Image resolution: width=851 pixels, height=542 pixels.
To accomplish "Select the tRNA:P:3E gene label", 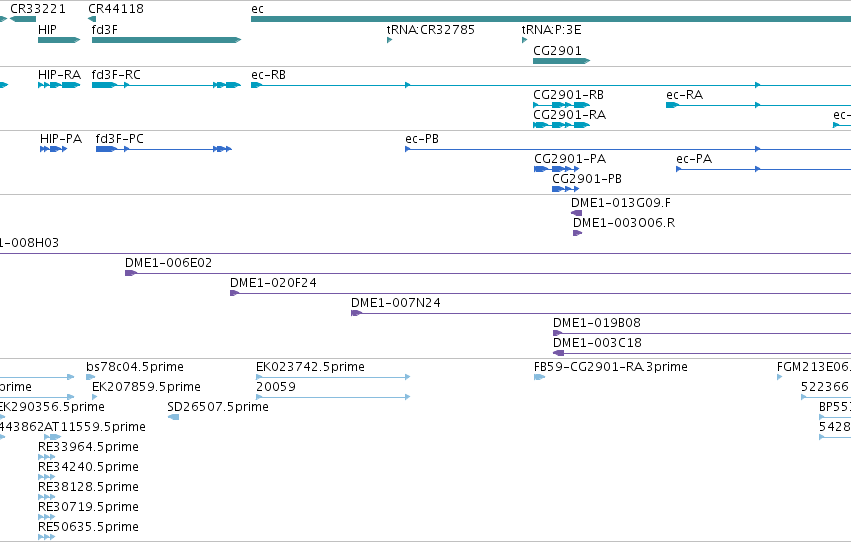I will (551, 29).
